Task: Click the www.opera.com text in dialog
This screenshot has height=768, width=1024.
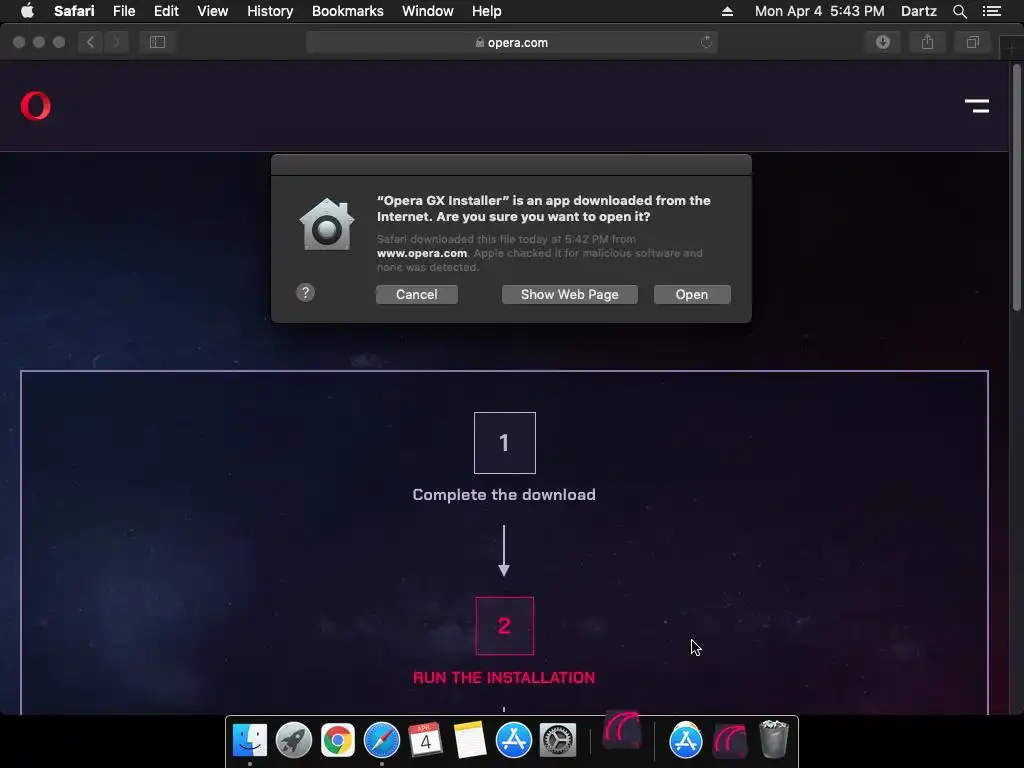Action: pyautogui.click(x=422, y=253)
